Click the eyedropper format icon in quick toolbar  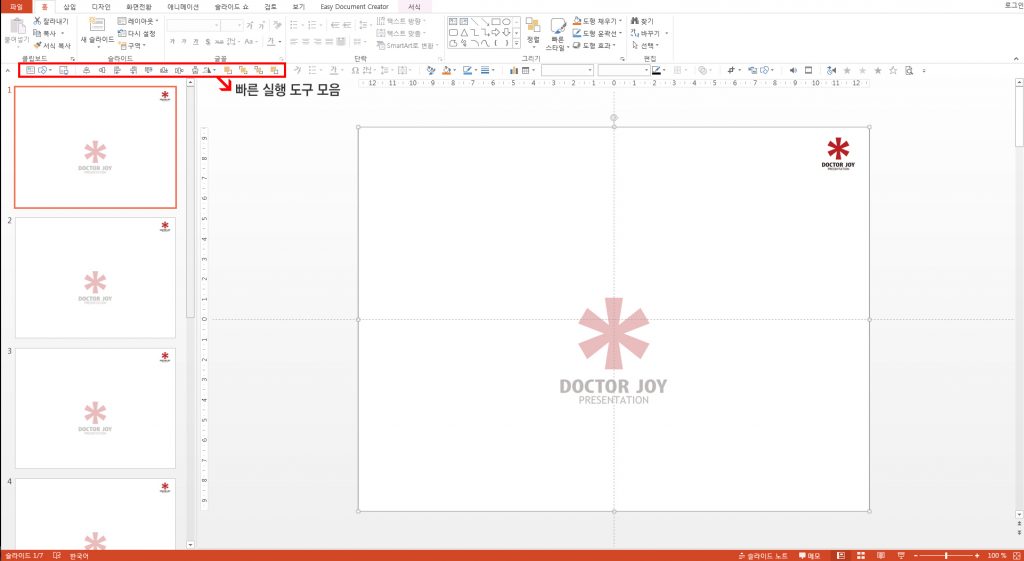431,70
